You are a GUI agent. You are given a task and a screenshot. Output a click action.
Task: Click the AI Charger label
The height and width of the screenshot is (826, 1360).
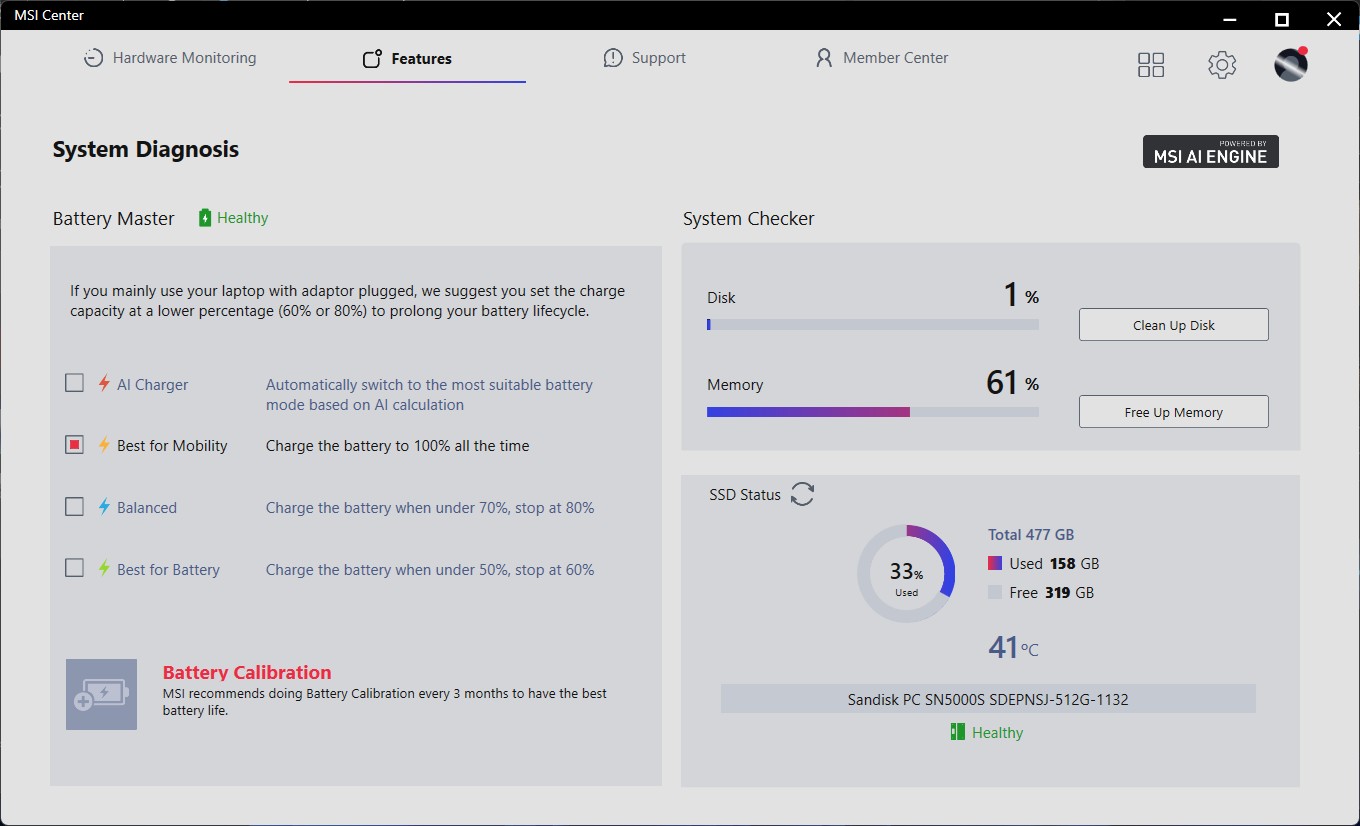click(152, 385)
